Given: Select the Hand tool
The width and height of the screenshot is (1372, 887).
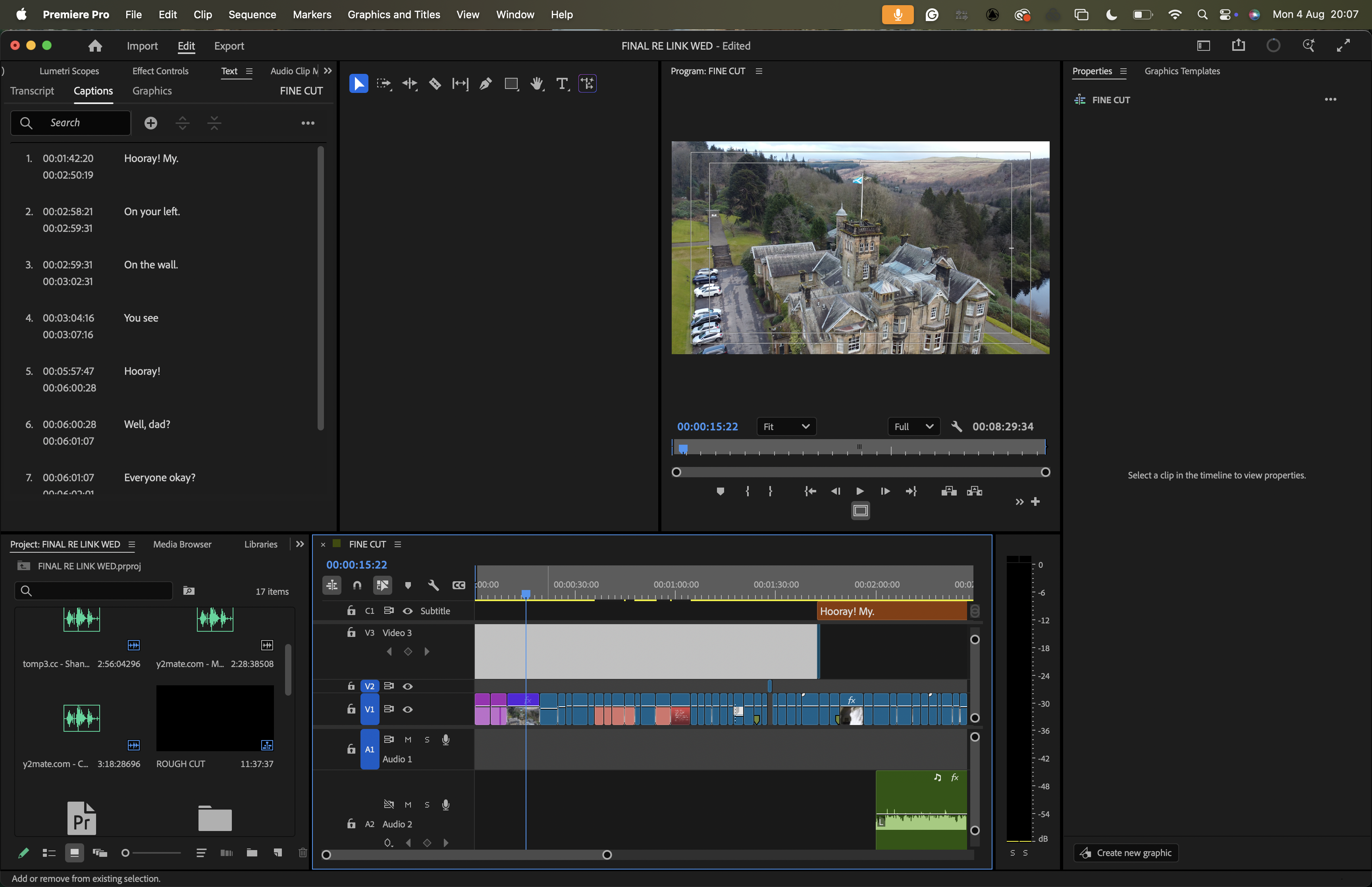Looking at the screenshot, I should click(x=537, y=84).
